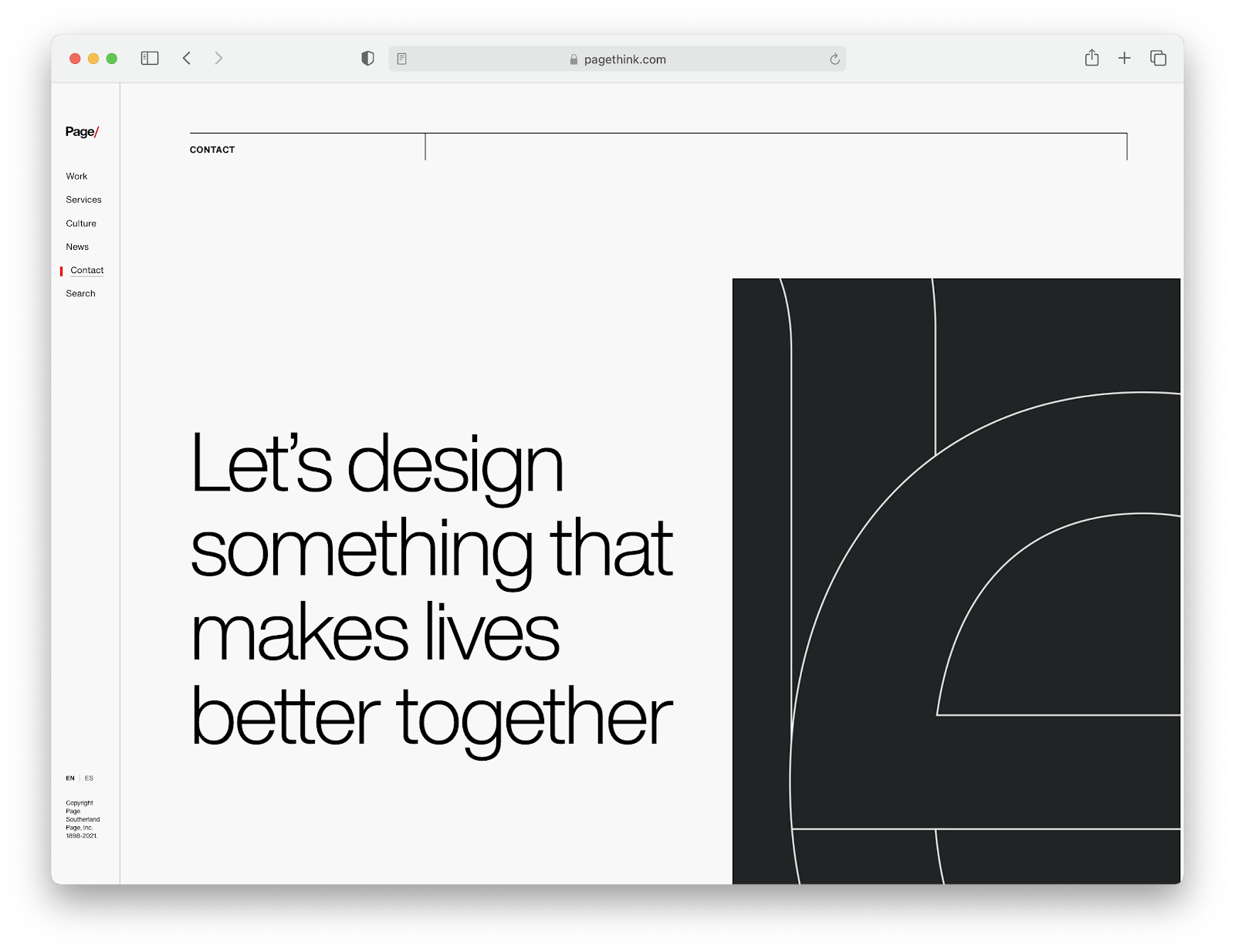This screenshot has height=952, width=1235.
Task: Open the privacy shield report icon
Action: (x=367, y=59)
